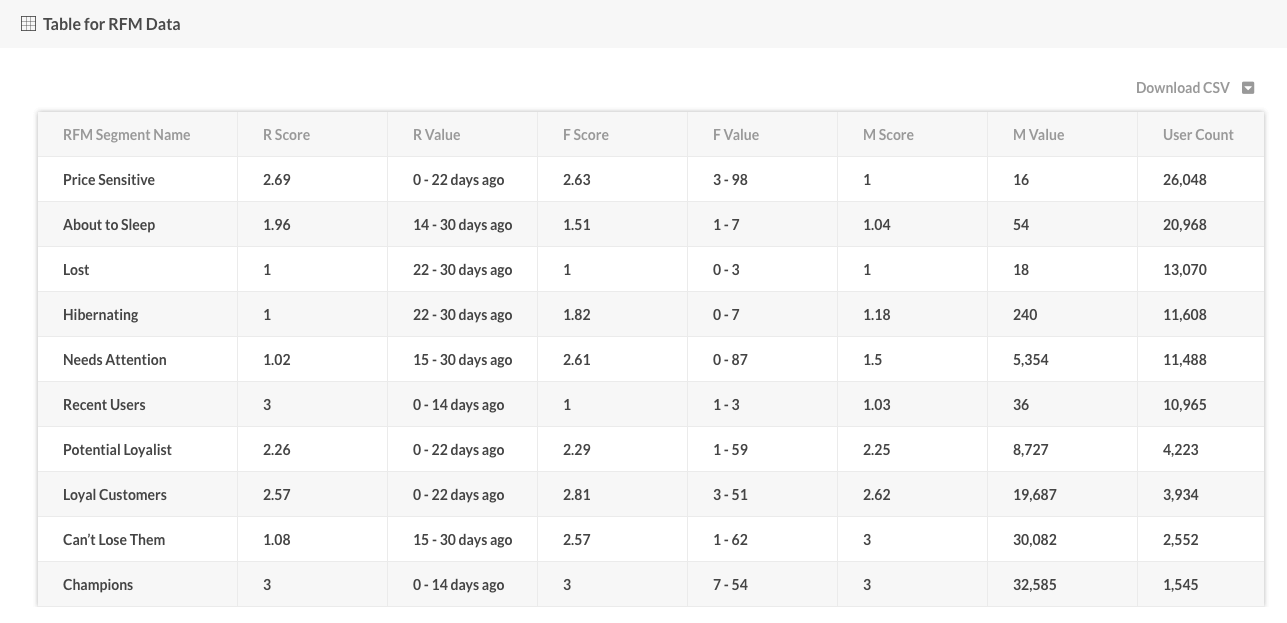Sort by F Score column header
Screen dimensions: 1287x623
tap(585, 135)
